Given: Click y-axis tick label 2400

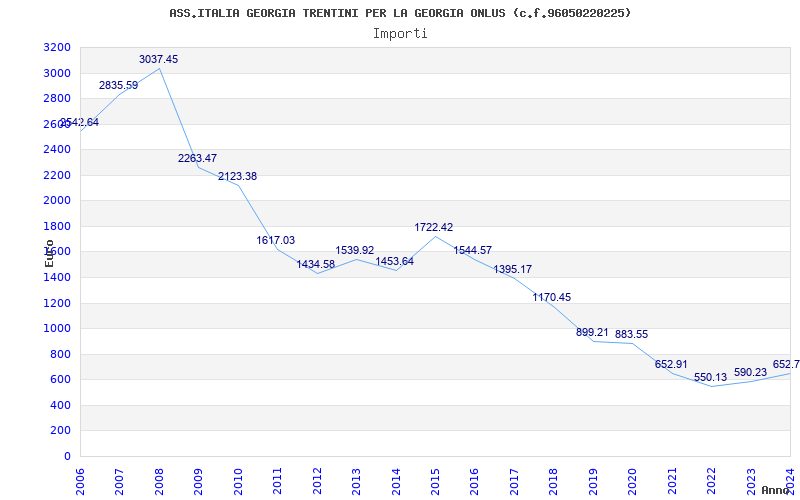Looking at the screenshot, I should click(x=57, y=149).
